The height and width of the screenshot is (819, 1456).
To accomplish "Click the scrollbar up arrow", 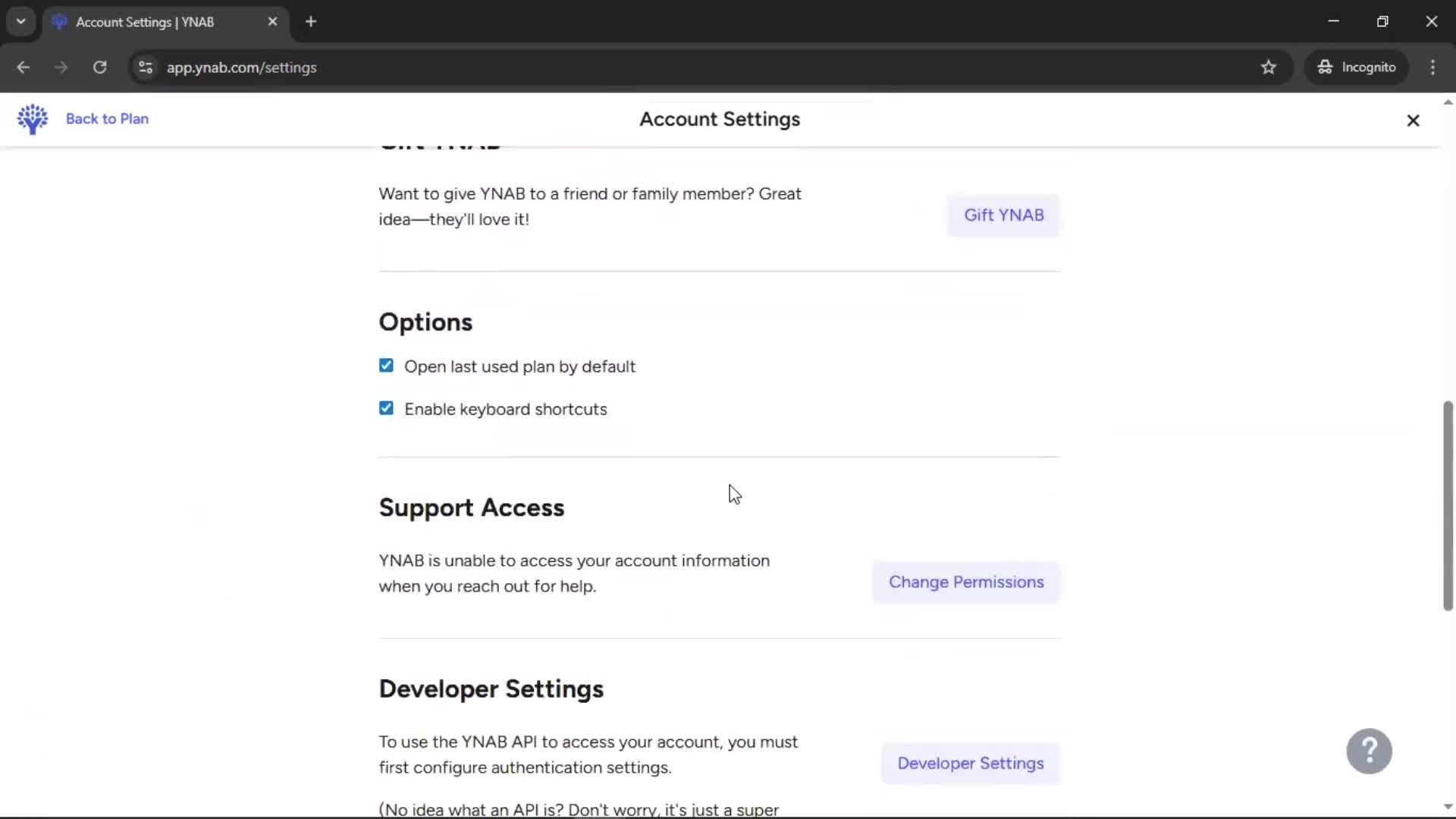I will (1447, 102).
